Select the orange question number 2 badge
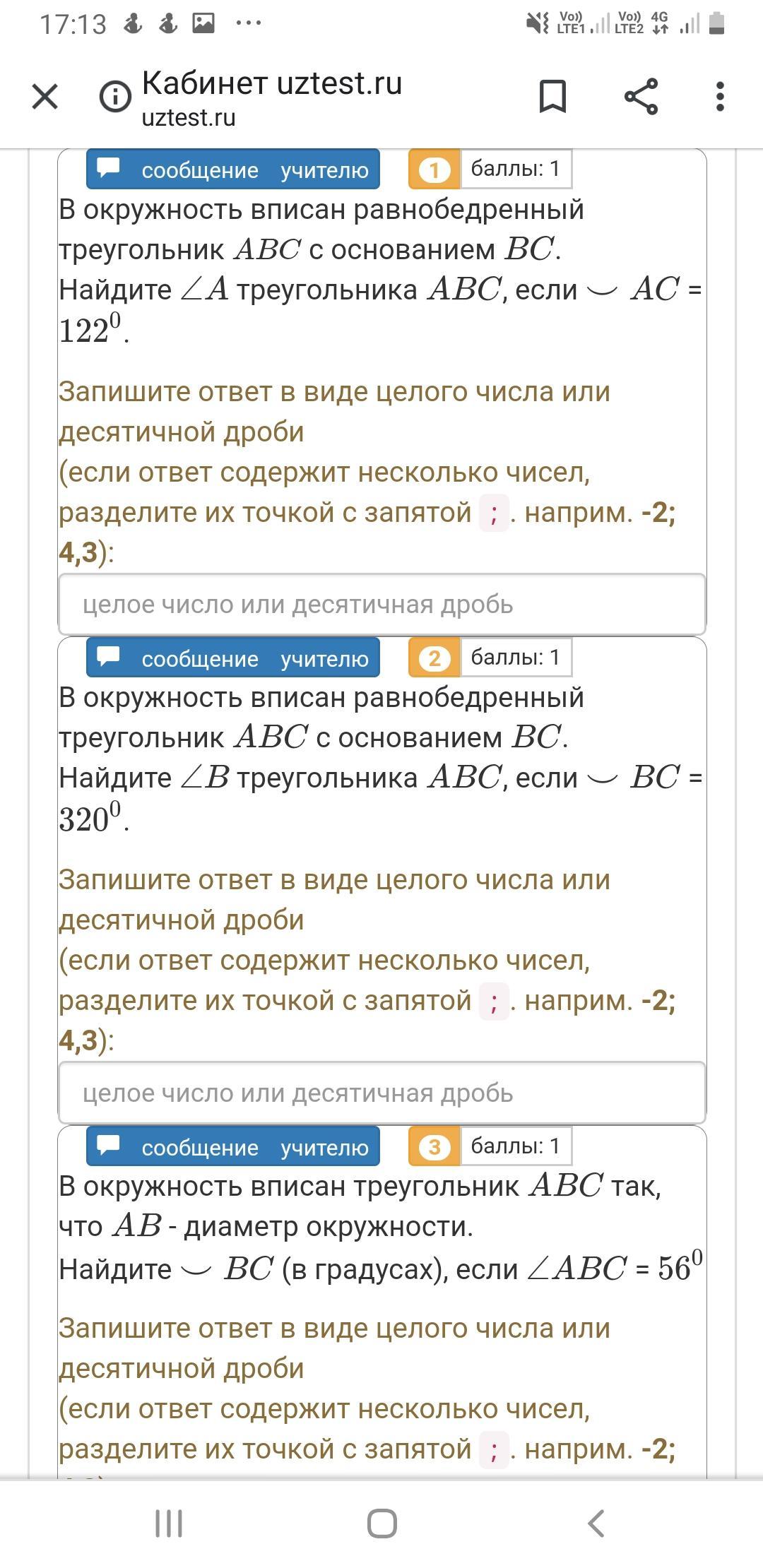 coord(434,658)
